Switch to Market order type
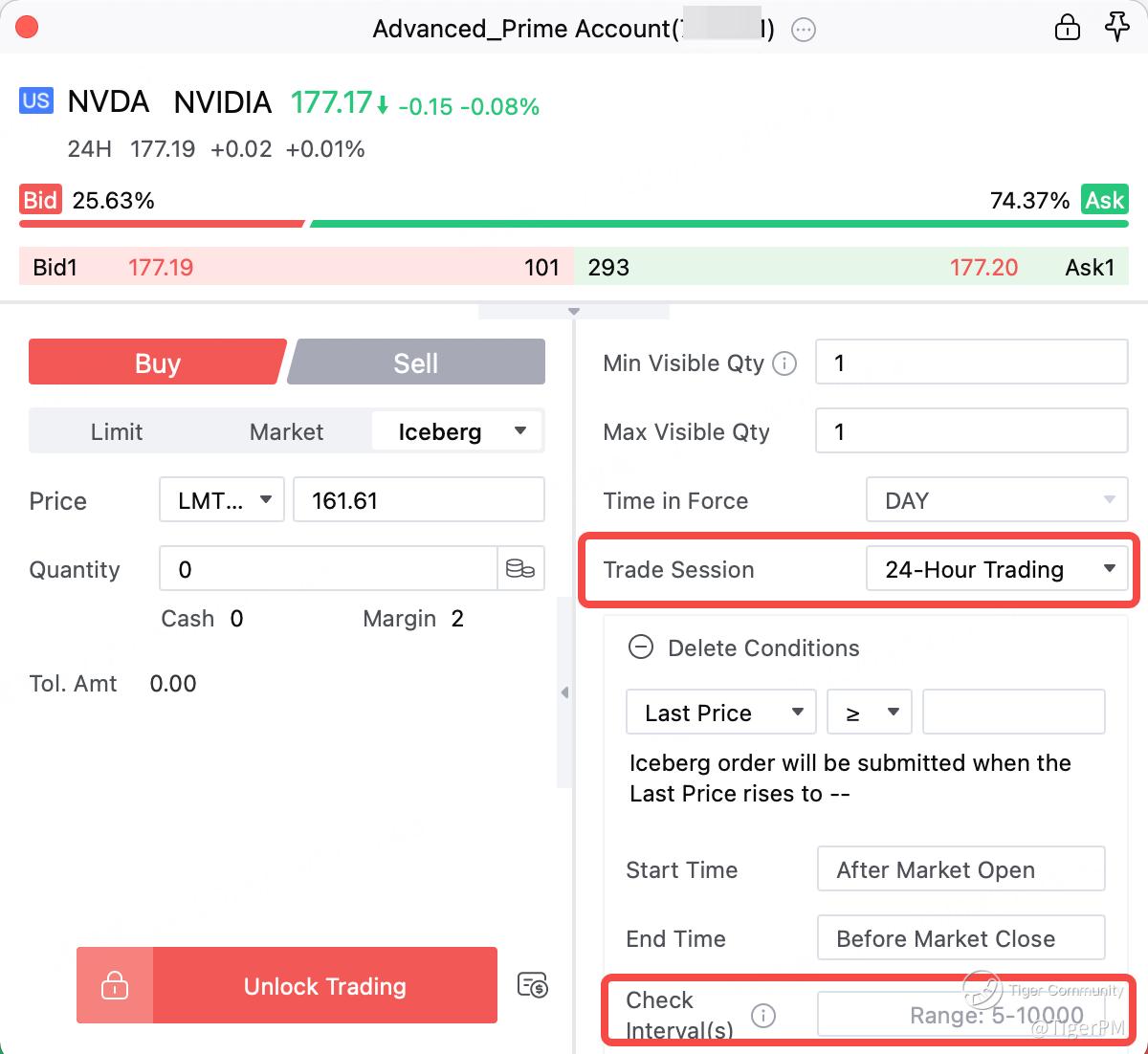The image size is (1148, 1054). [x=286, y=431]
